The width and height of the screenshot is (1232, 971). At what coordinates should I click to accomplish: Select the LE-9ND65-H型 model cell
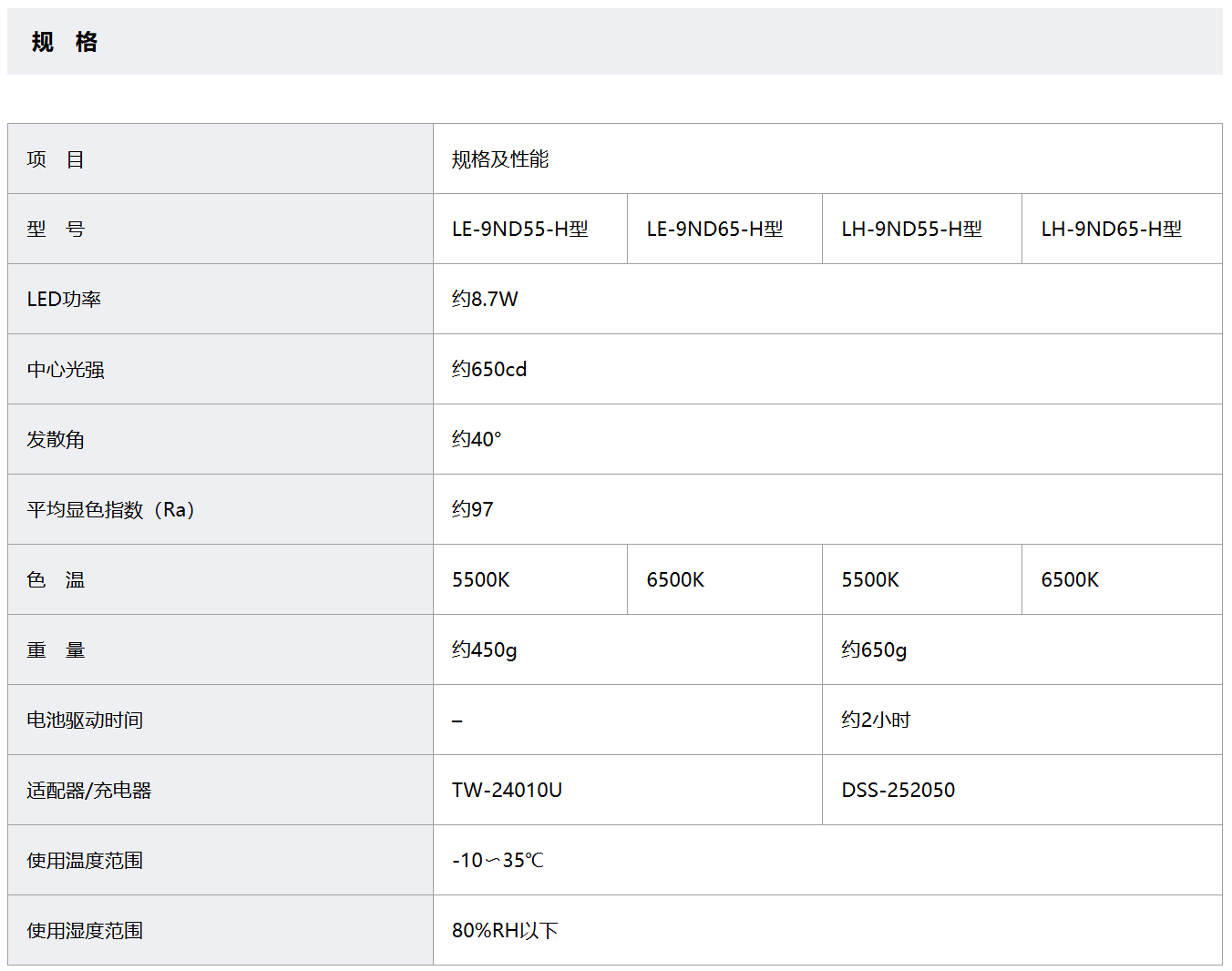pos(714,230)
